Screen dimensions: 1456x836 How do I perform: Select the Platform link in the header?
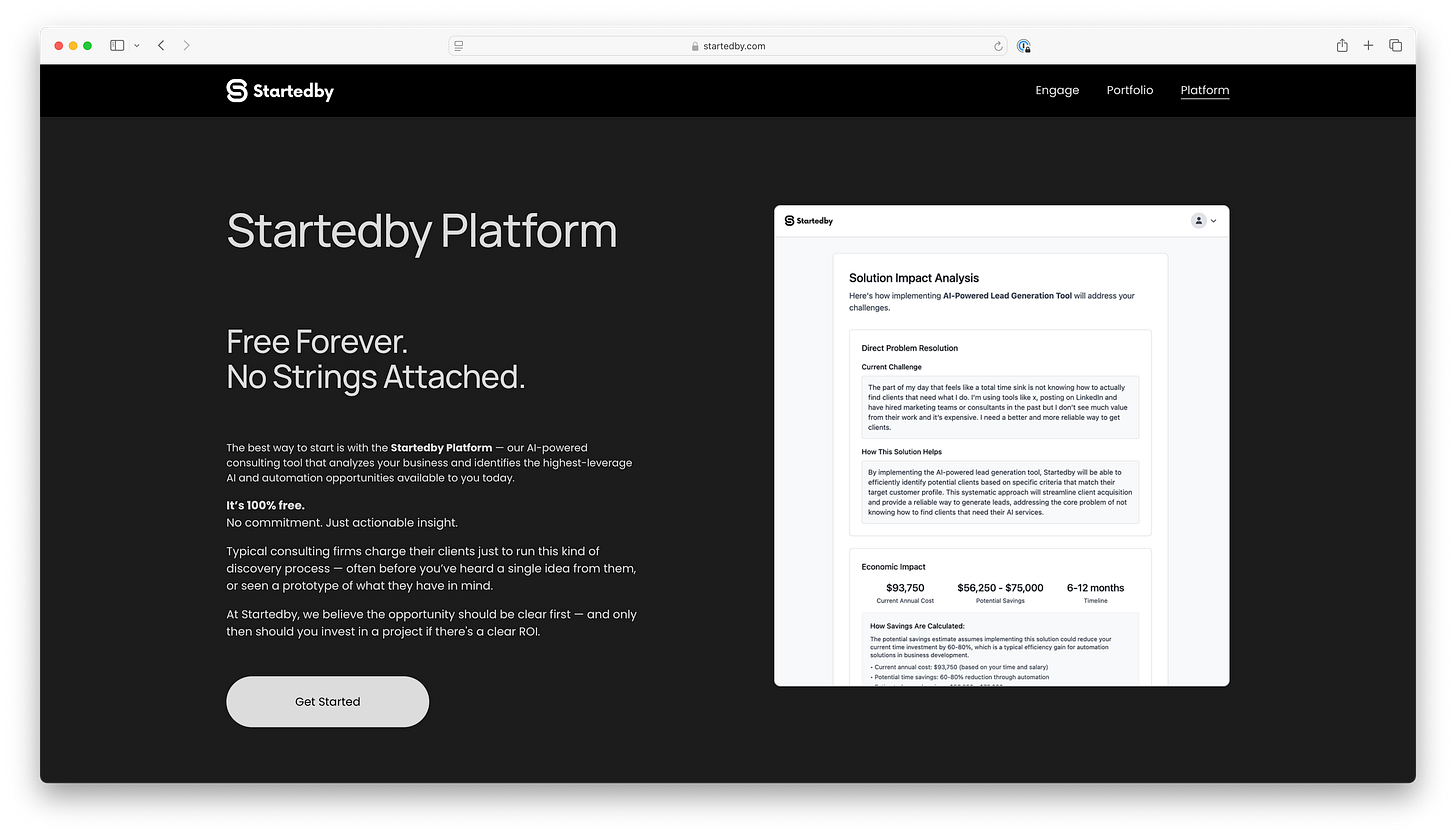[x=1204, y=90]
